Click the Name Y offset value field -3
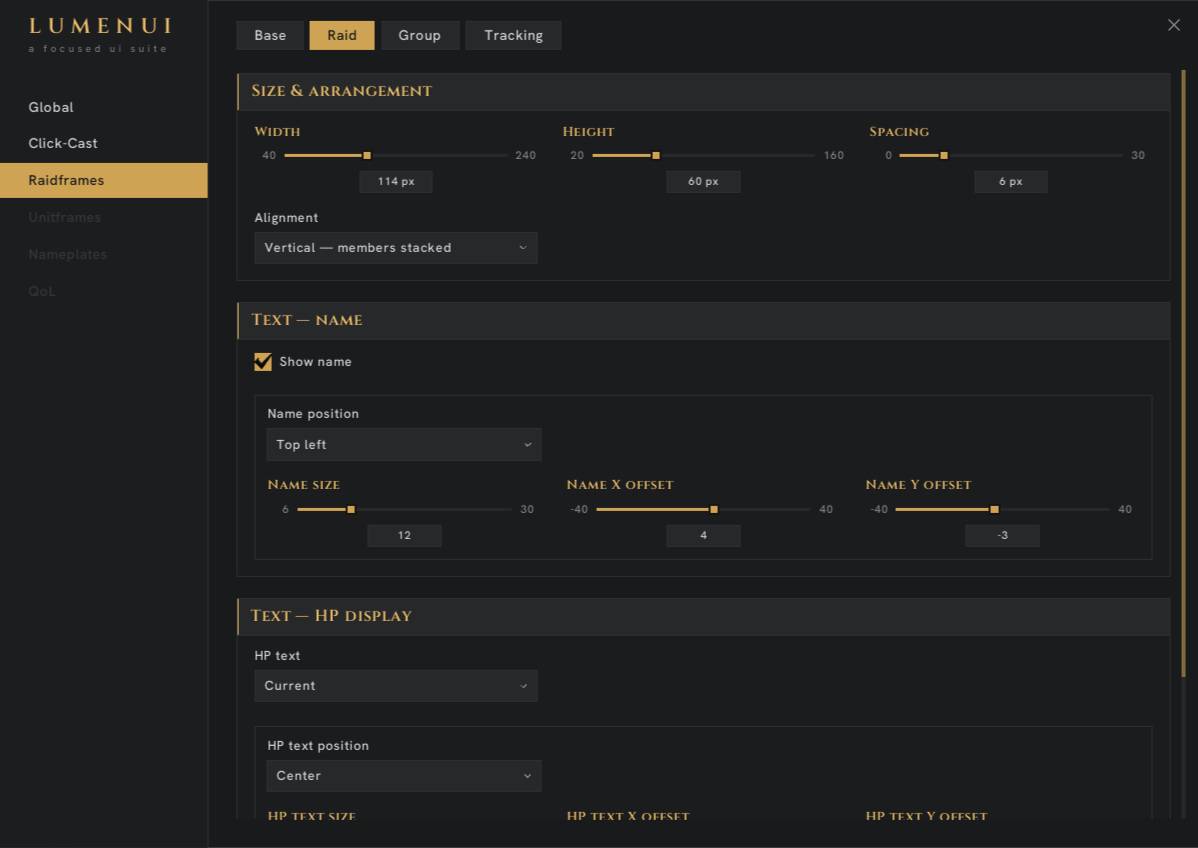The image size is (1198, 848). click(x=1002, y=536)
